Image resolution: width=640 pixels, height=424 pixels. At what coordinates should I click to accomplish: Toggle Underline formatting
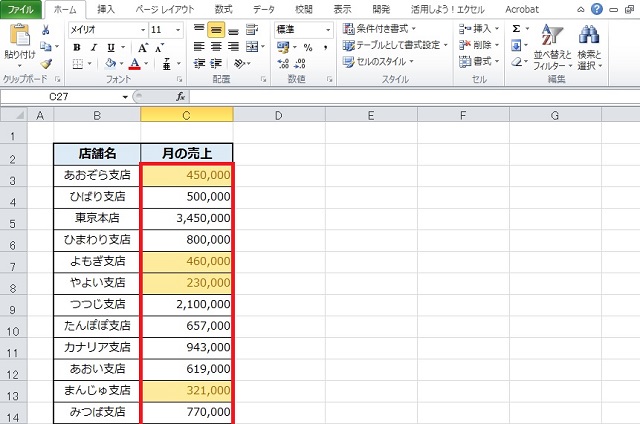point(111,48)
